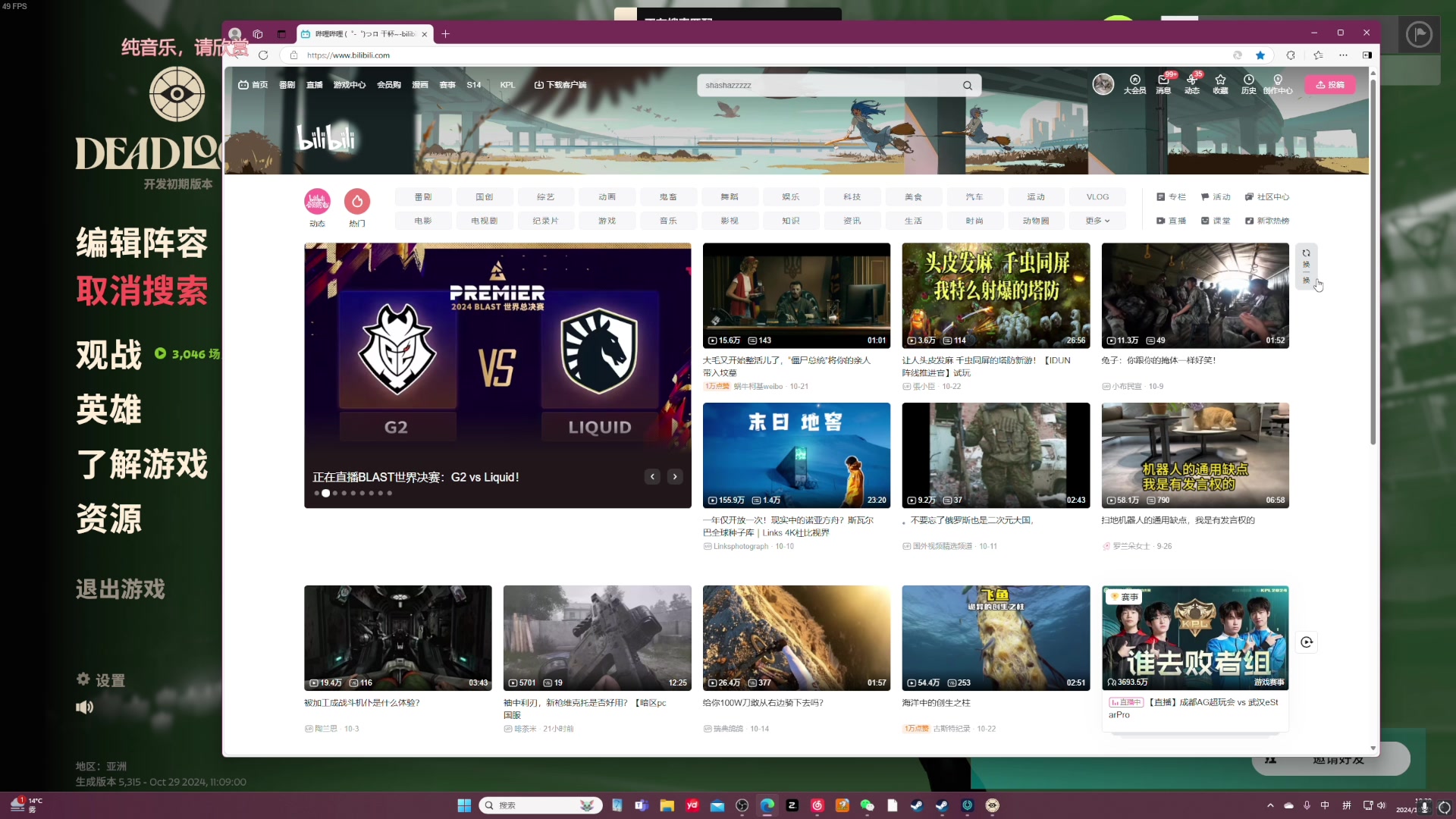Click the search field with shashazzzzz
Image resolution: width=1456 pixels, height=819 pixels.
(827, 86)
